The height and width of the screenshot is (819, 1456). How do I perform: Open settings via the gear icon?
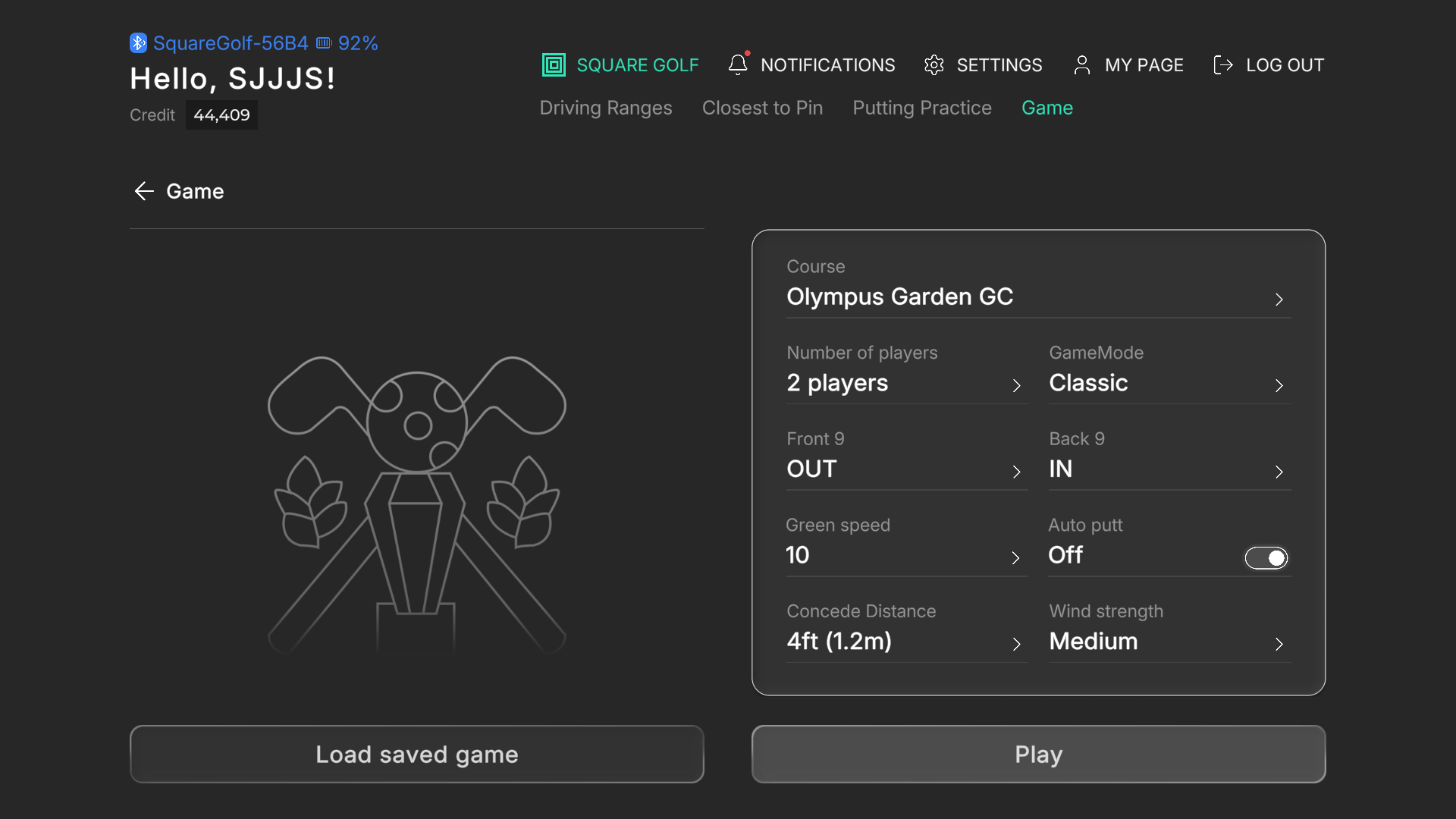point(934,65)
